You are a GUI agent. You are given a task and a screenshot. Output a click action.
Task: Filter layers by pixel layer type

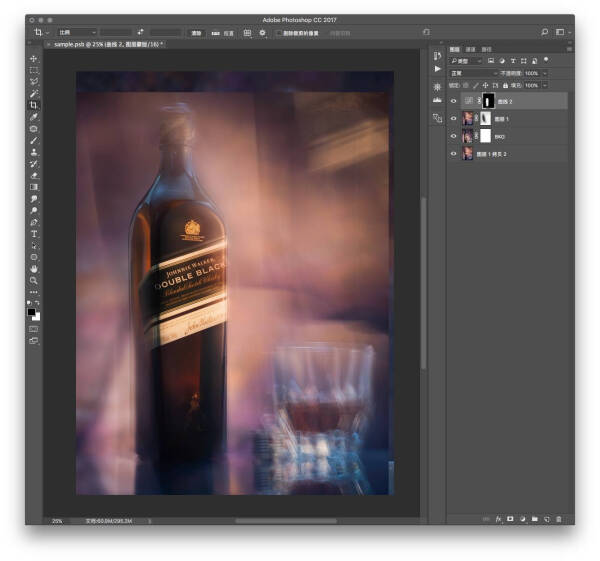(x=491, y=60)
